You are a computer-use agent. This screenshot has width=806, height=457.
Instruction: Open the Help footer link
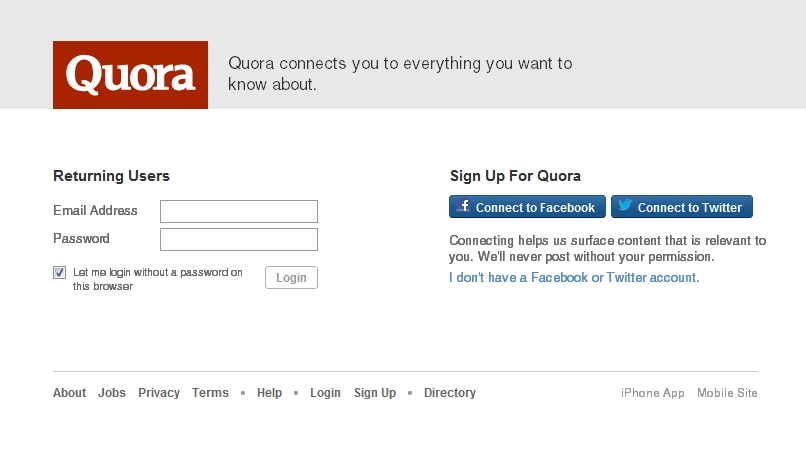pos(269,393)
